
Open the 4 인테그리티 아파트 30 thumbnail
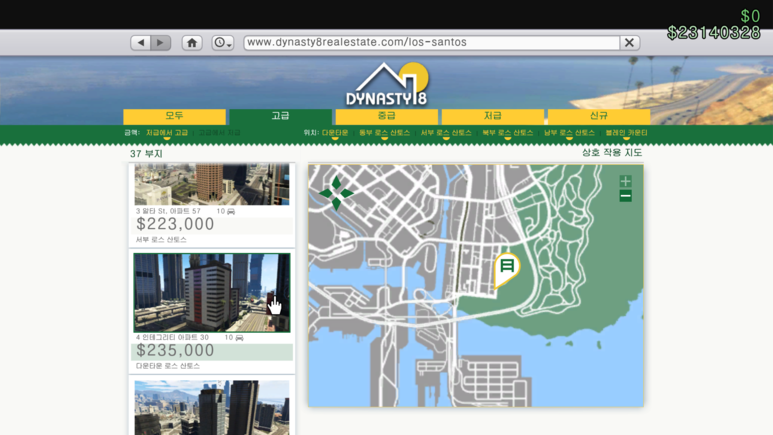click(x=212, y=292)
